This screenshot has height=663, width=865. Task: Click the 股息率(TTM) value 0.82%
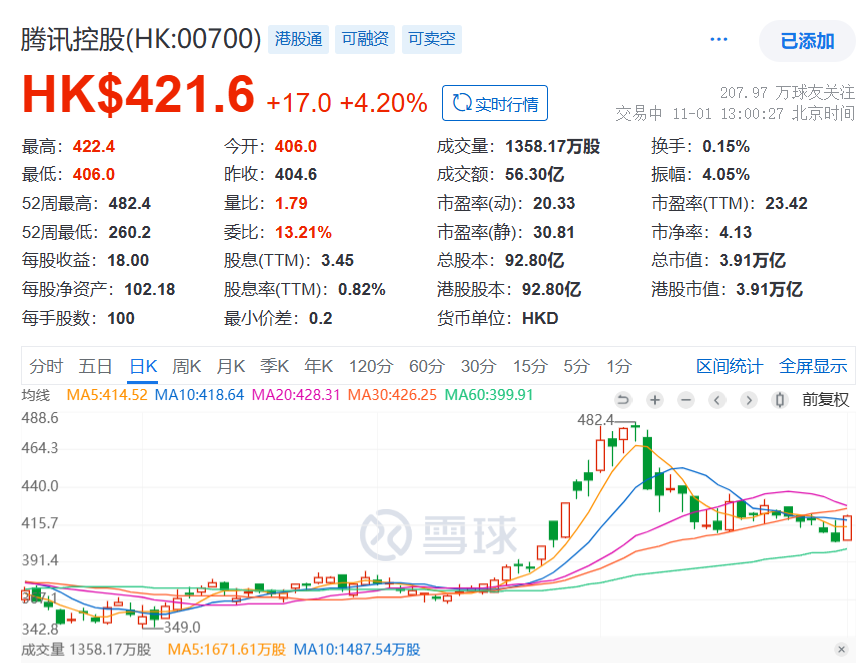click(362, 289)
